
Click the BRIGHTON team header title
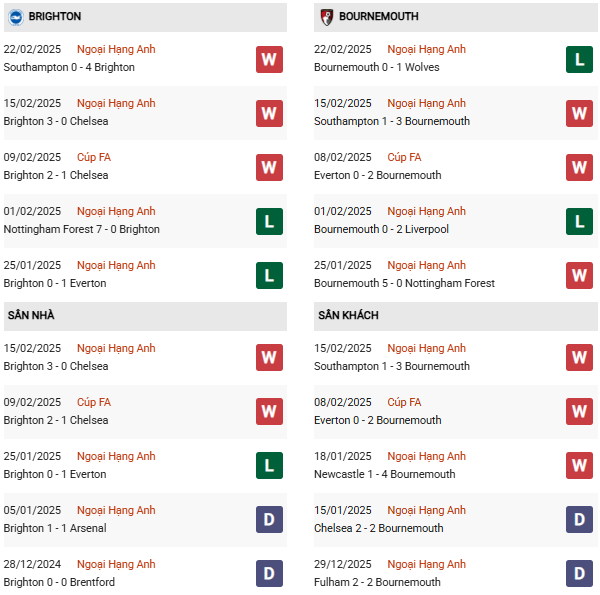tap(55, 16)
